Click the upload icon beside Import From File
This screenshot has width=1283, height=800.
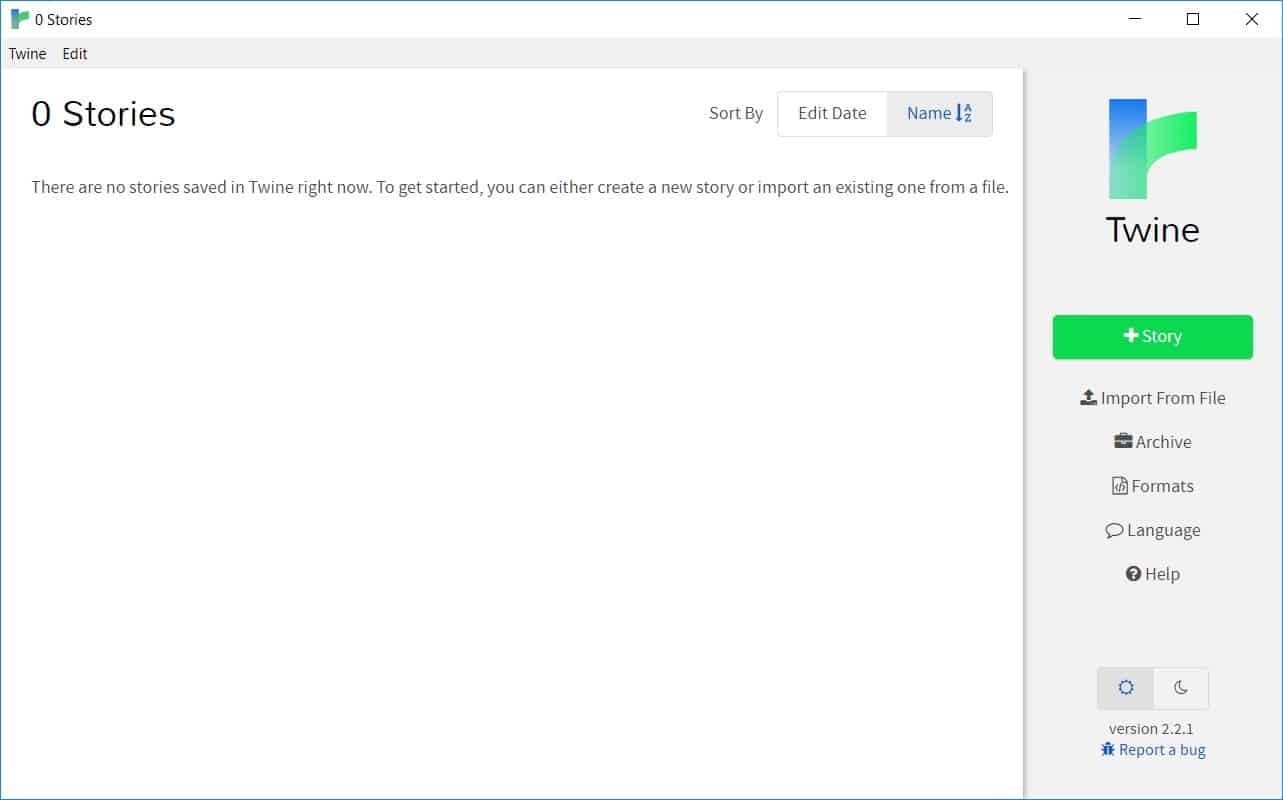(1088, 398)
